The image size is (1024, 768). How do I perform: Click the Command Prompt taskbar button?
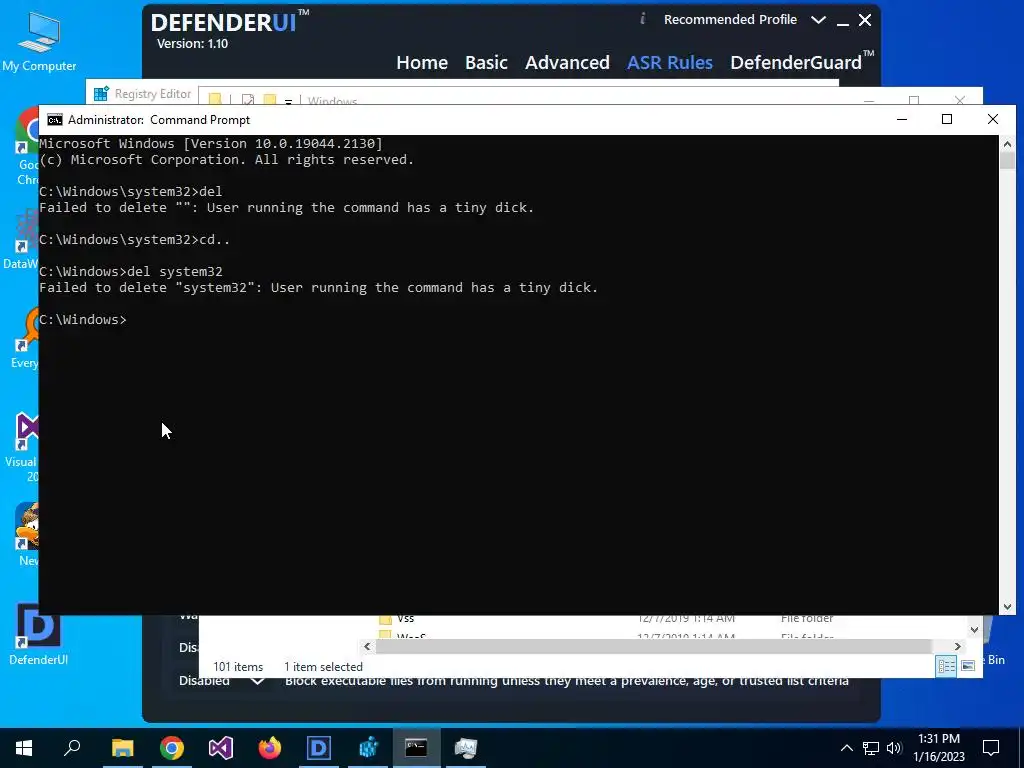click(416, 748)
